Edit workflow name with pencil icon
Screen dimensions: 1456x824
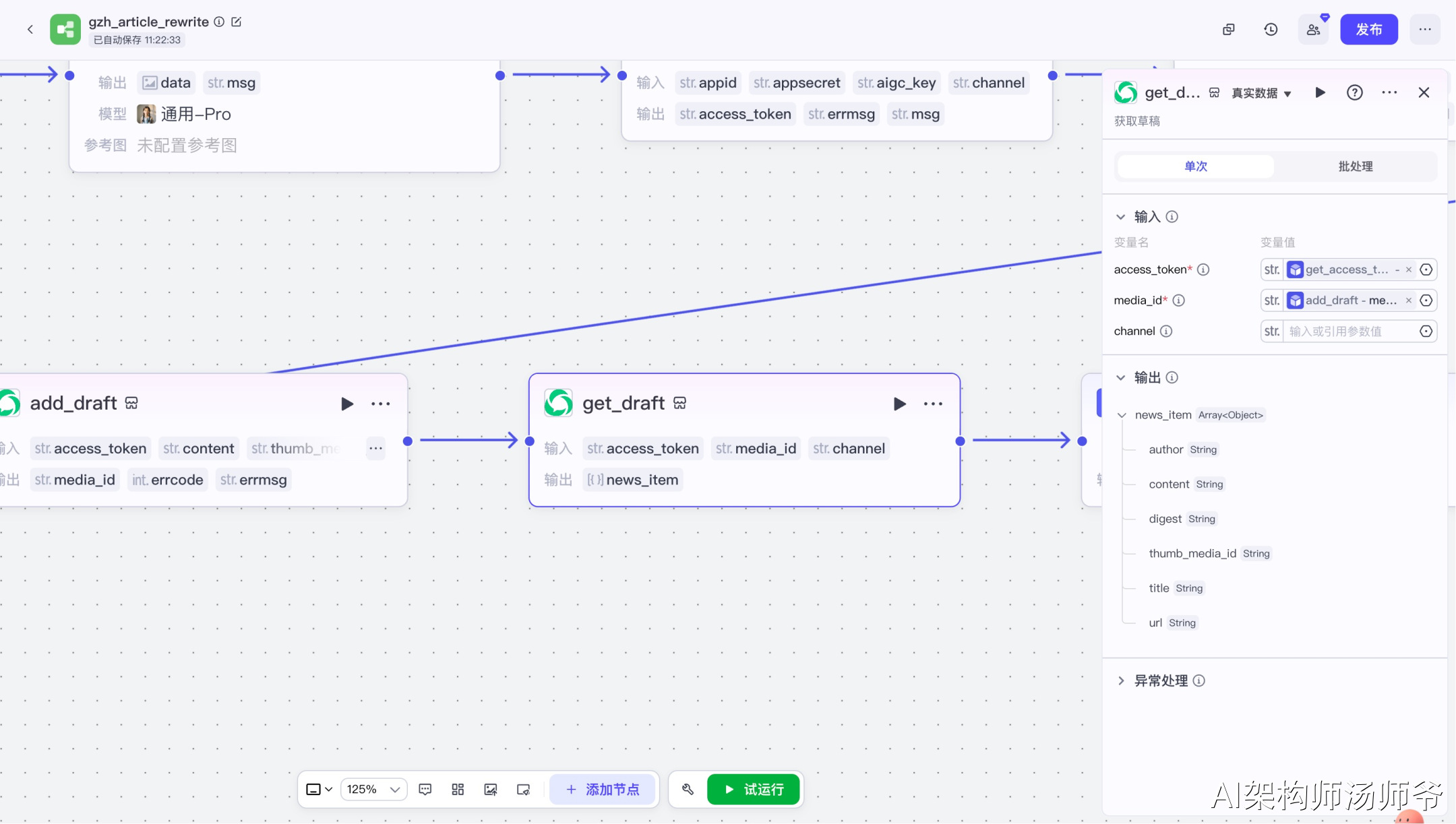coord(237,22)
